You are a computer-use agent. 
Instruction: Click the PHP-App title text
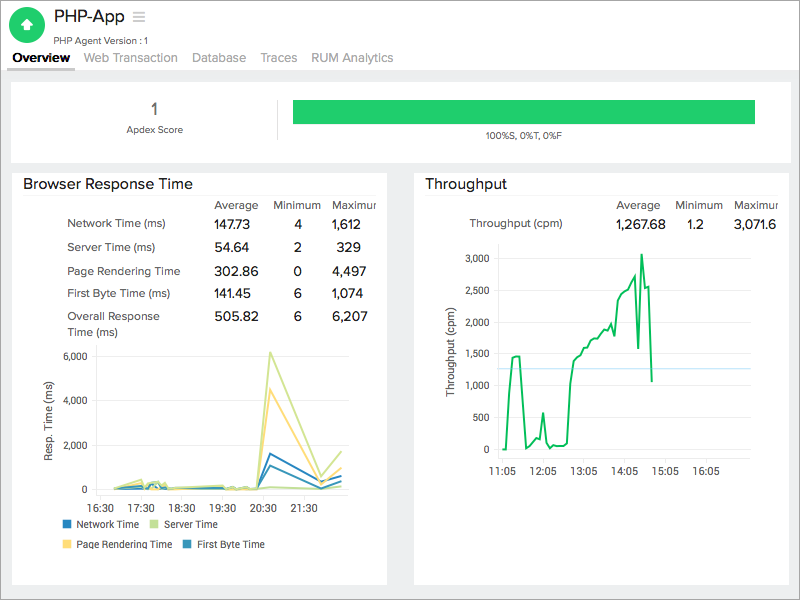[x=89, y=17]
